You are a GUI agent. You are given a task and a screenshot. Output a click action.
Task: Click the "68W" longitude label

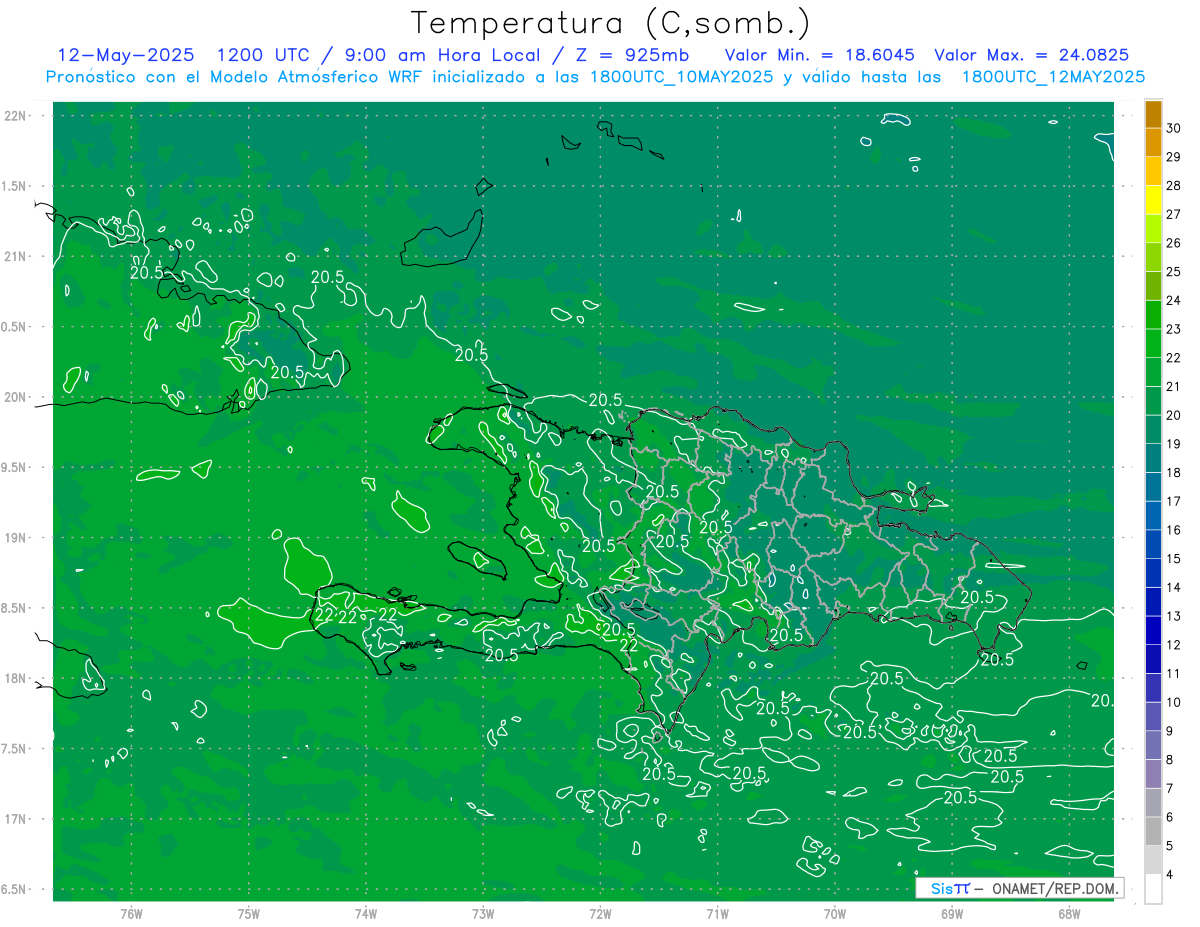pyautogui.click(x=1068, y=913)
